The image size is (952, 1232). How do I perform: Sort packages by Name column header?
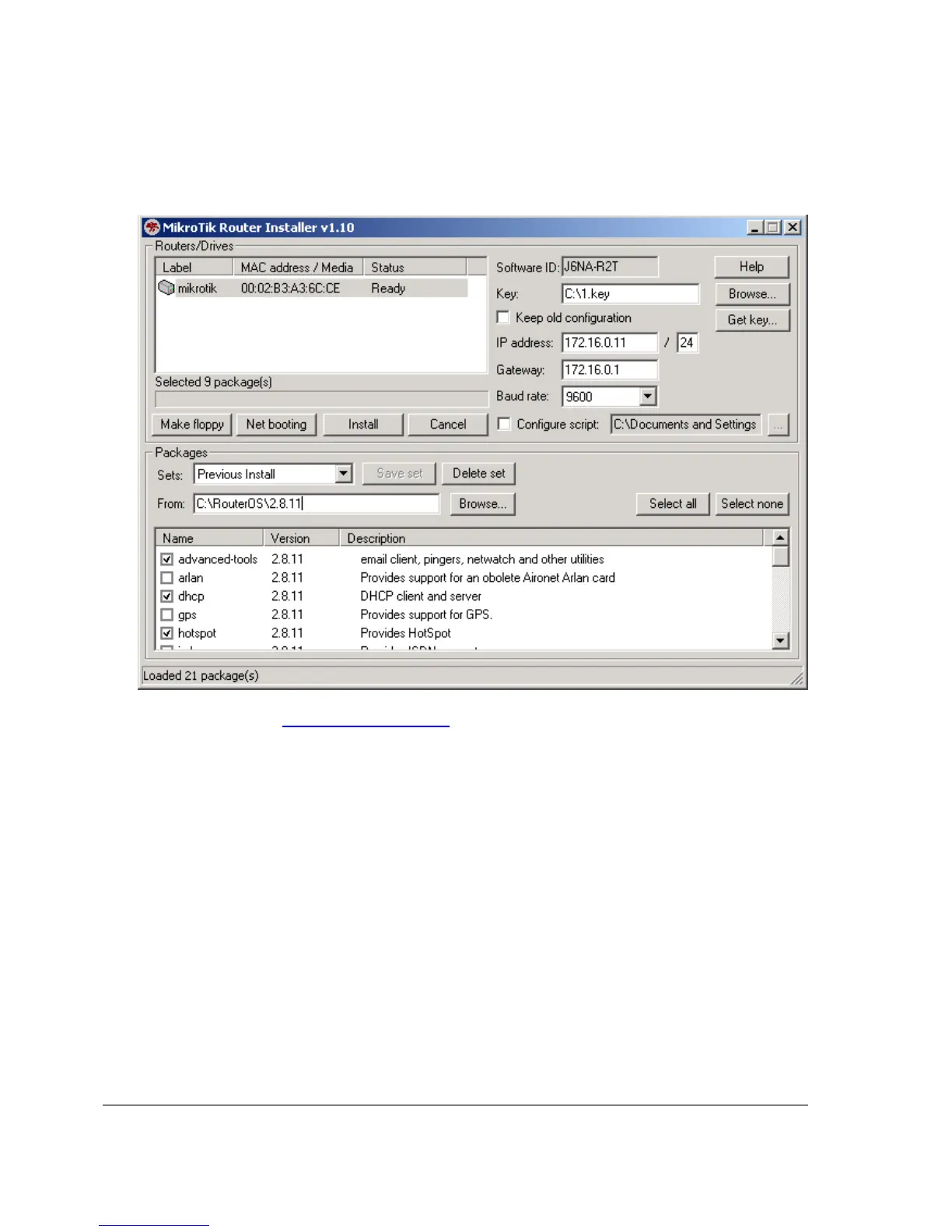point(209,538)
